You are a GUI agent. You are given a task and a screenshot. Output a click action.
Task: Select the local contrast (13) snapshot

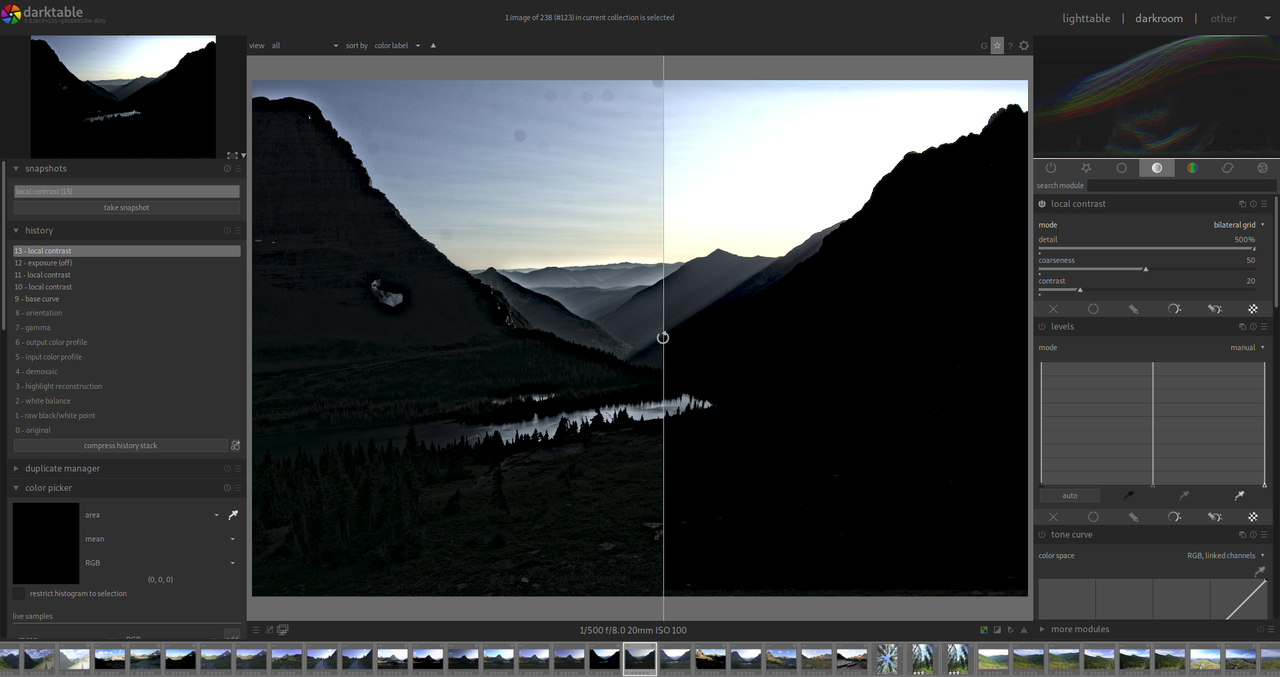[127, 191]
